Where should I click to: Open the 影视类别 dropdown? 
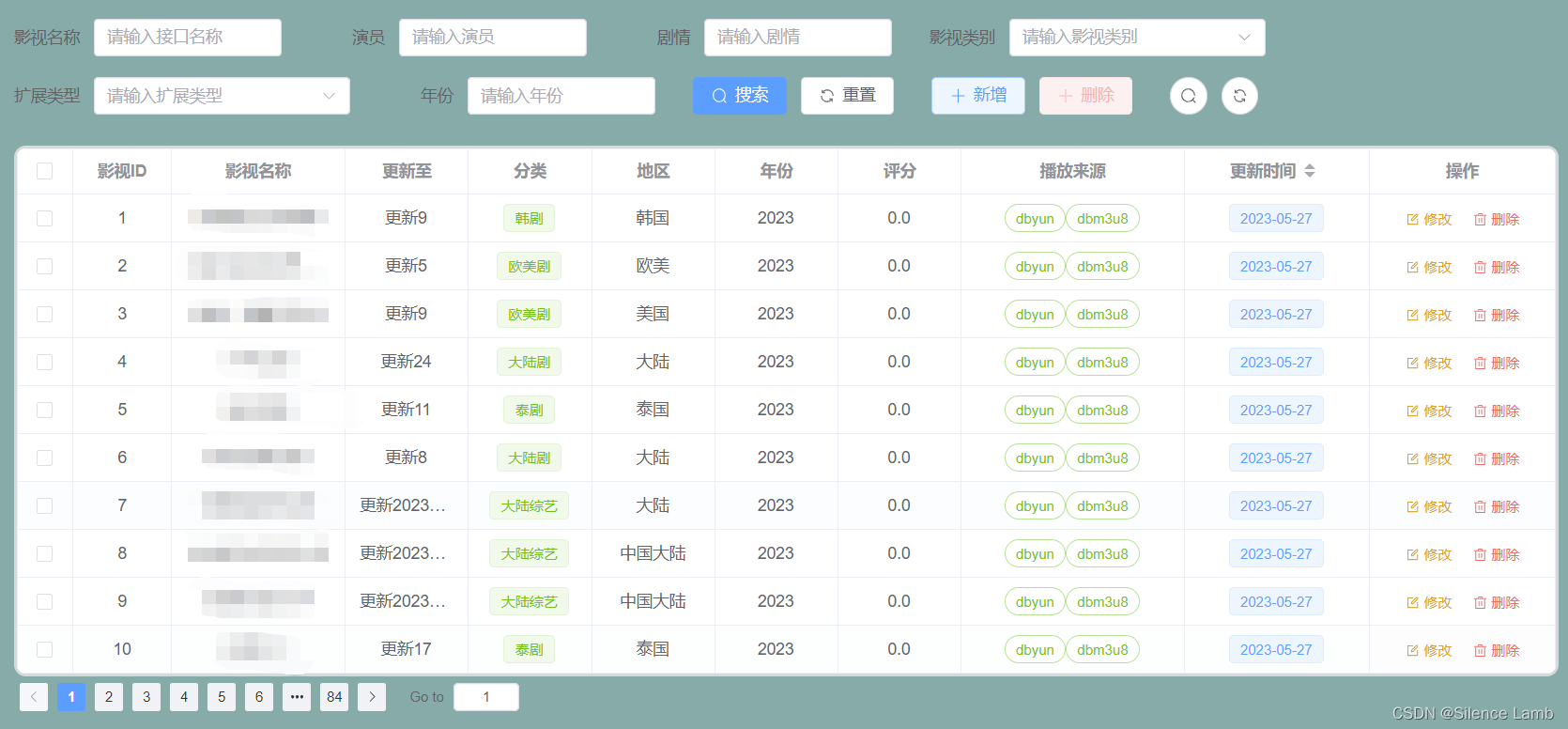pos(1137,38)
